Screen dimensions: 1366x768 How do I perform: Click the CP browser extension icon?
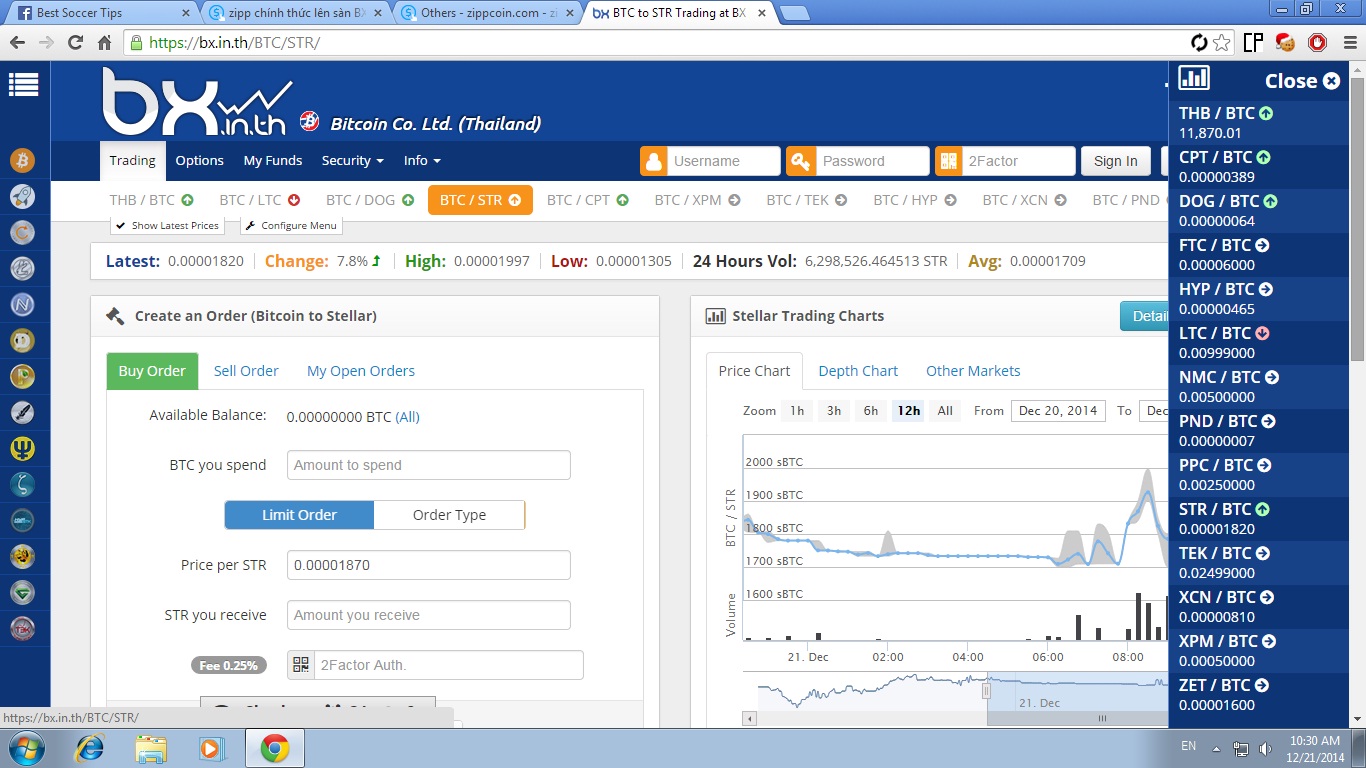pos(1253,43)
